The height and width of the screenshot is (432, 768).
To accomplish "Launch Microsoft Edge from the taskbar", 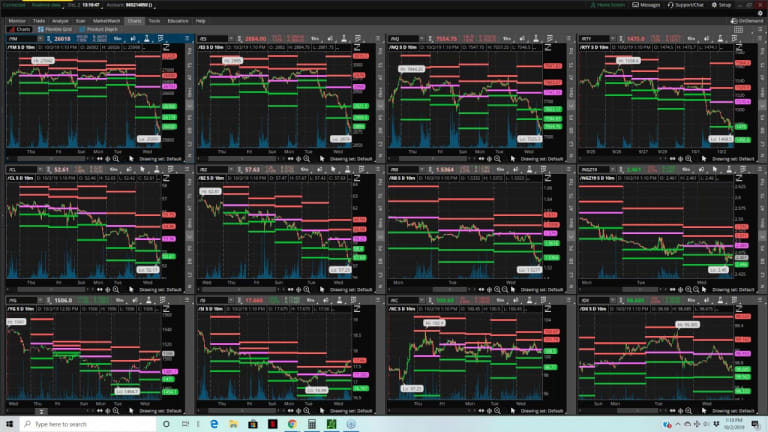I will click(x=214, y=424).
